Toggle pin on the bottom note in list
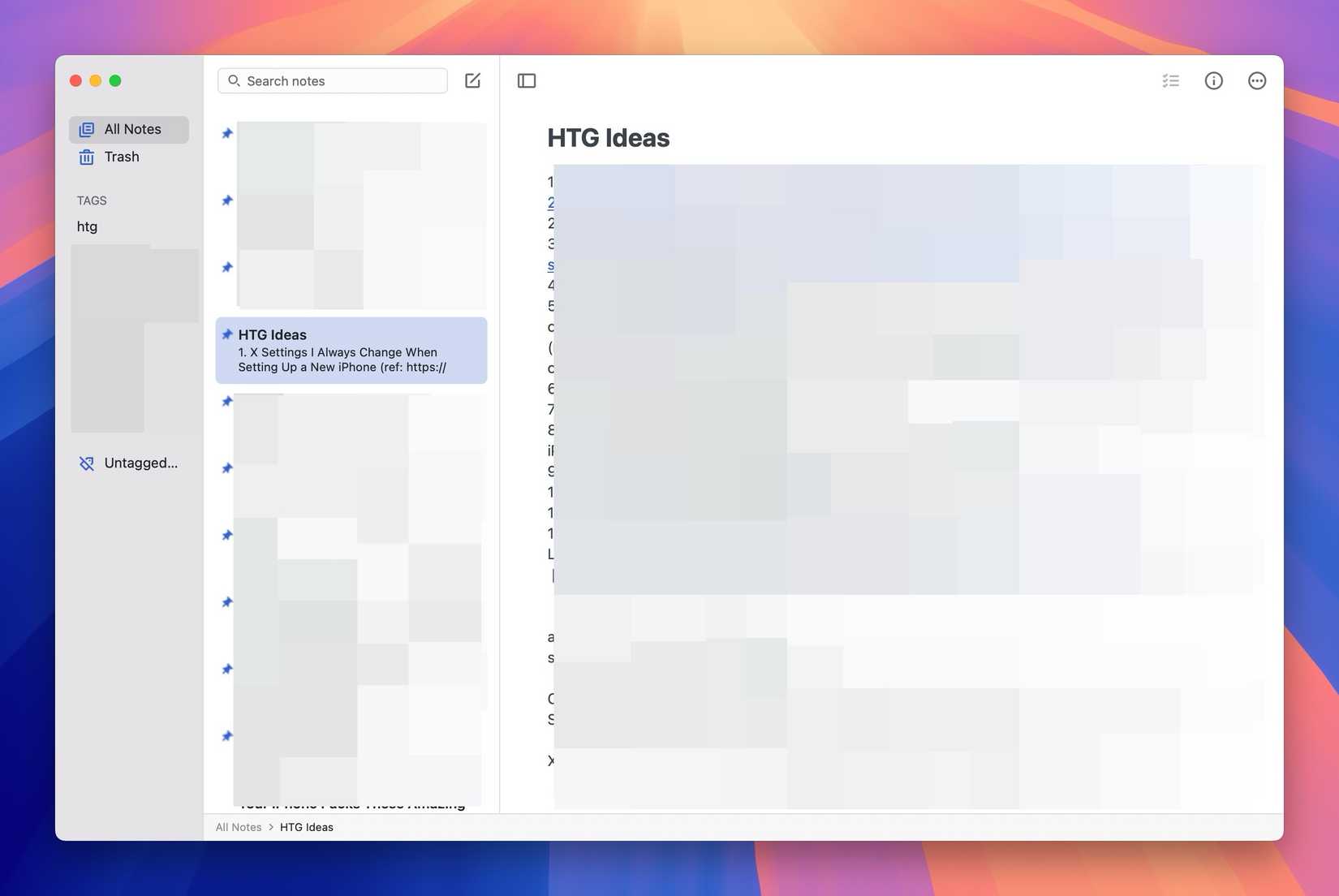Screen dimensions: 1339x896 pyautogui.click(x=227, y=736)
